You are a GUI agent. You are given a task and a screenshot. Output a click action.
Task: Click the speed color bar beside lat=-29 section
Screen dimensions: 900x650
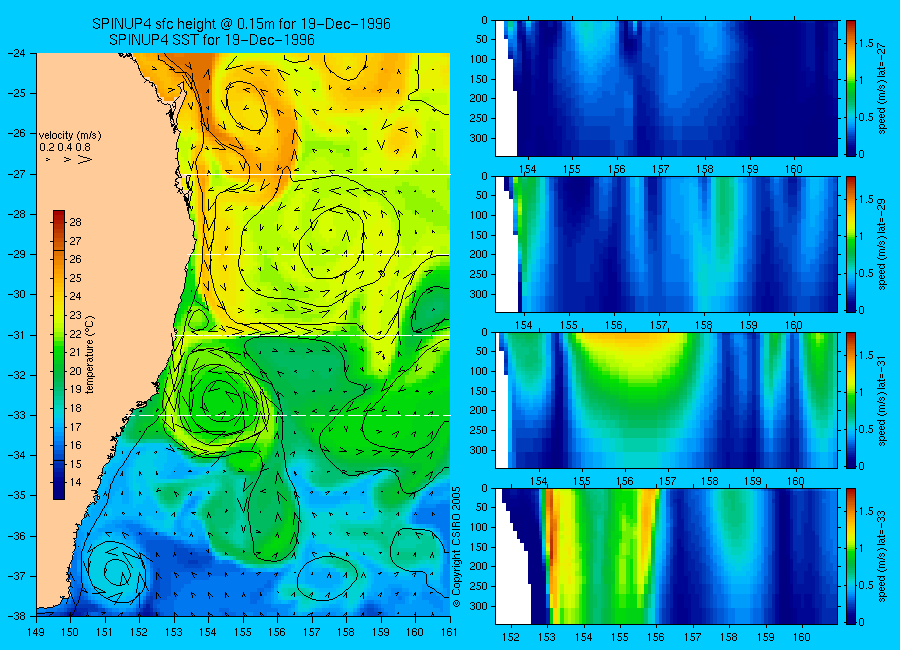(851, 244)
